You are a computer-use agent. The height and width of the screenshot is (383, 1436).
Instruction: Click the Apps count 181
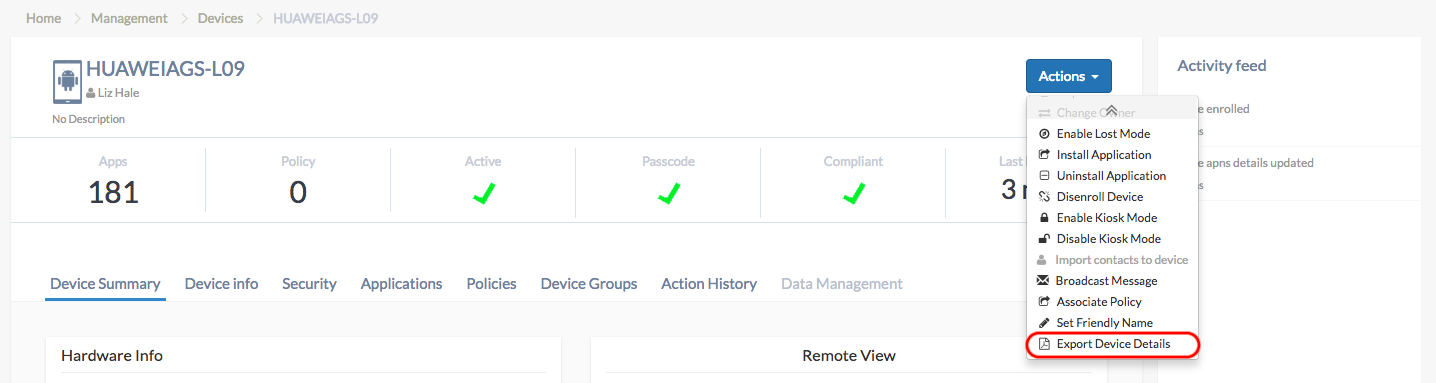coord(113,191)
